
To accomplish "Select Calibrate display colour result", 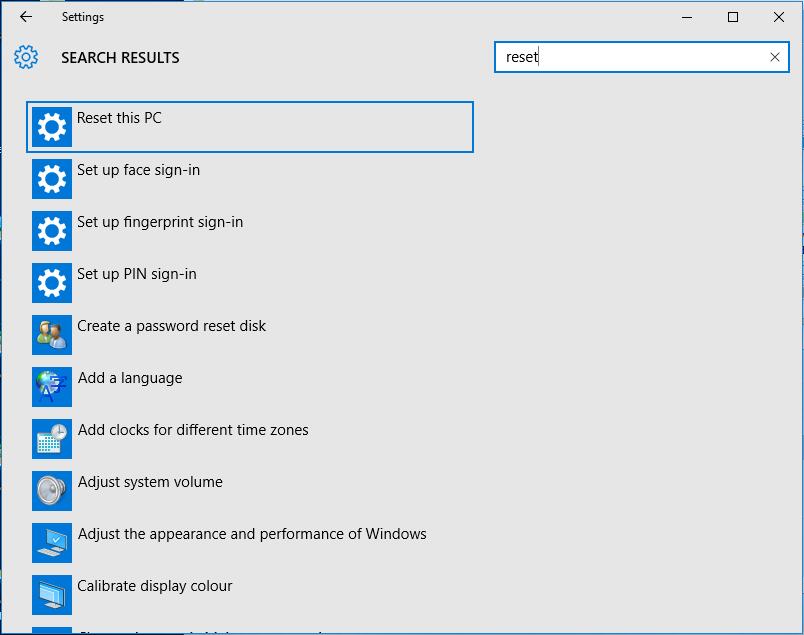I will tap(250, 594).
